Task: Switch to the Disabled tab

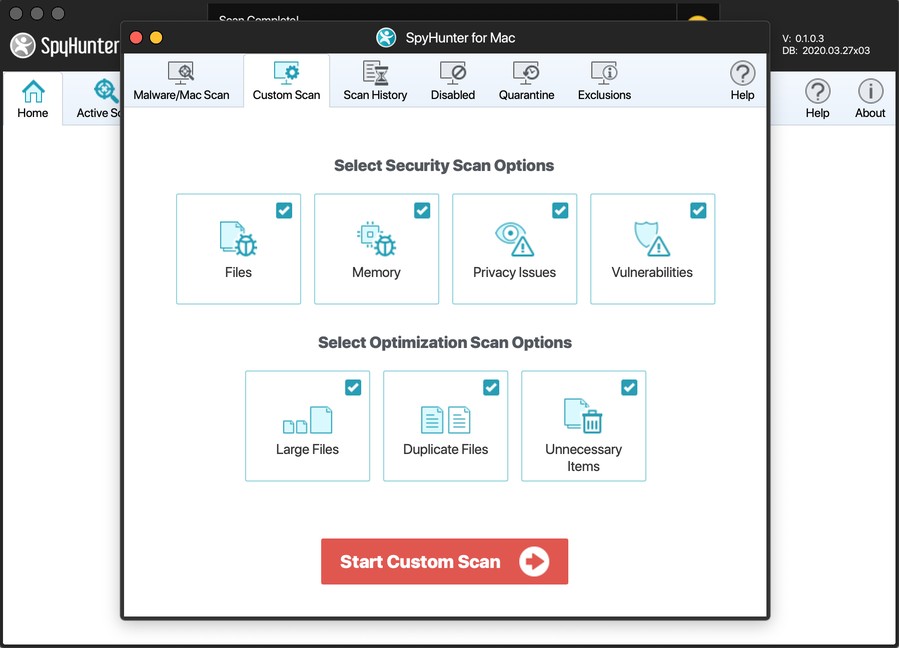Action: pyautogui.click(x=452, y=81)
